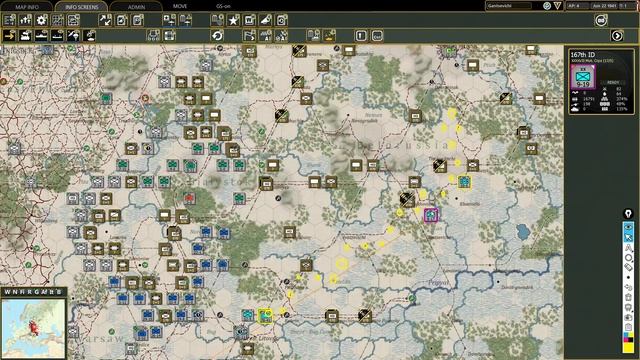Screen dimensions: 640x360
Task: Select the tank rail move mode button
Action: click(x=25, y=36)
